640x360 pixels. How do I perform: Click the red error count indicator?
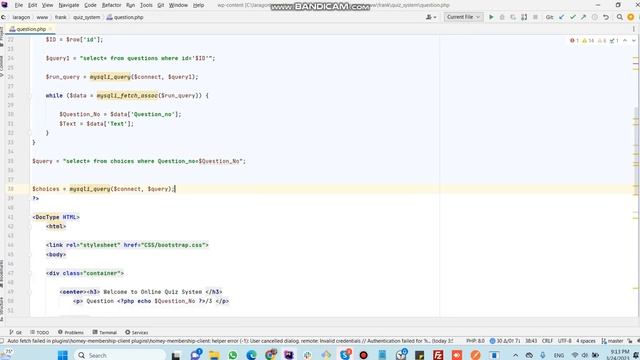coord(574,40)
